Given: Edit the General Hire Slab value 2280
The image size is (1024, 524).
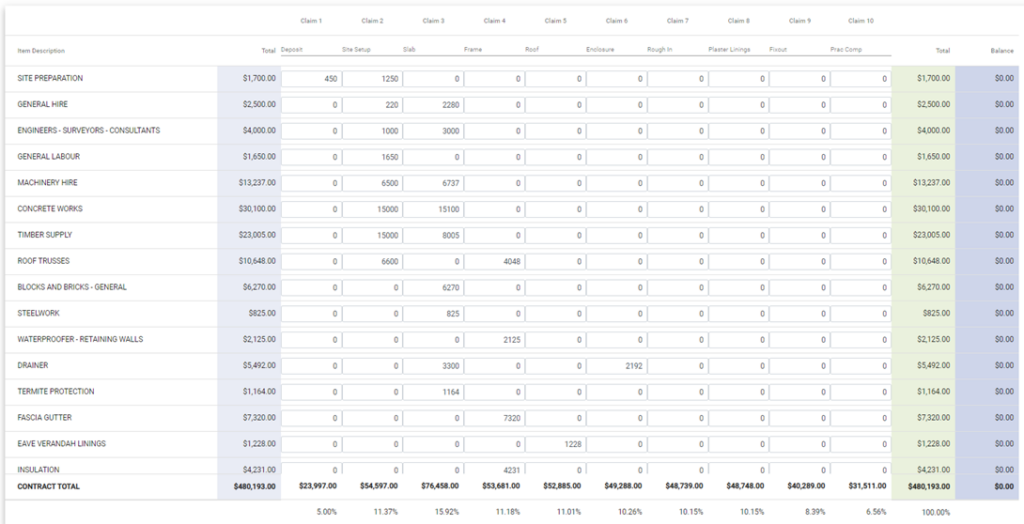Looking at the screenshot, I should coord(433,105).
